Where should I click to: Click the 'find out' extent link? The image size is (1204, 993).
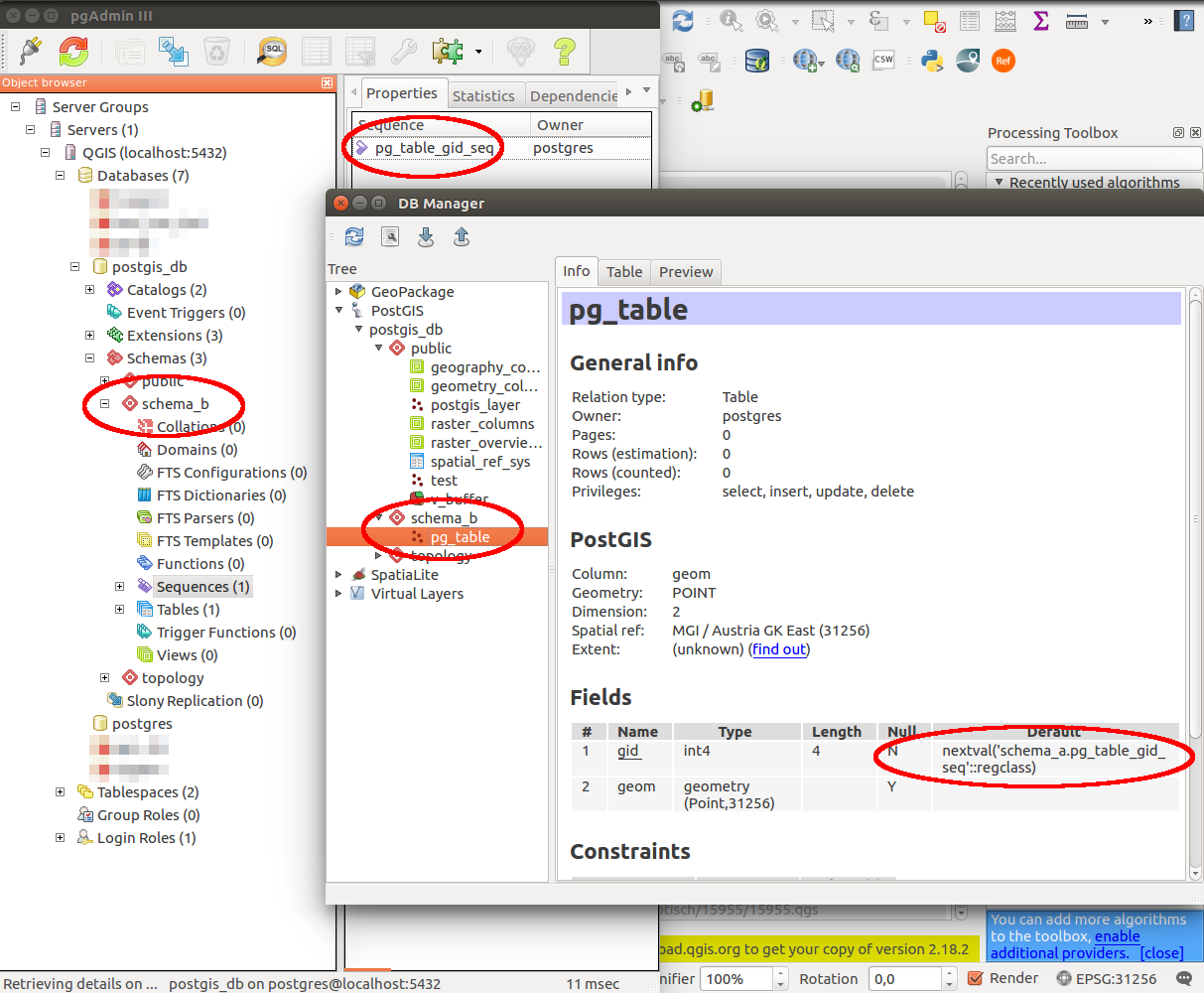tap(779, 649)
